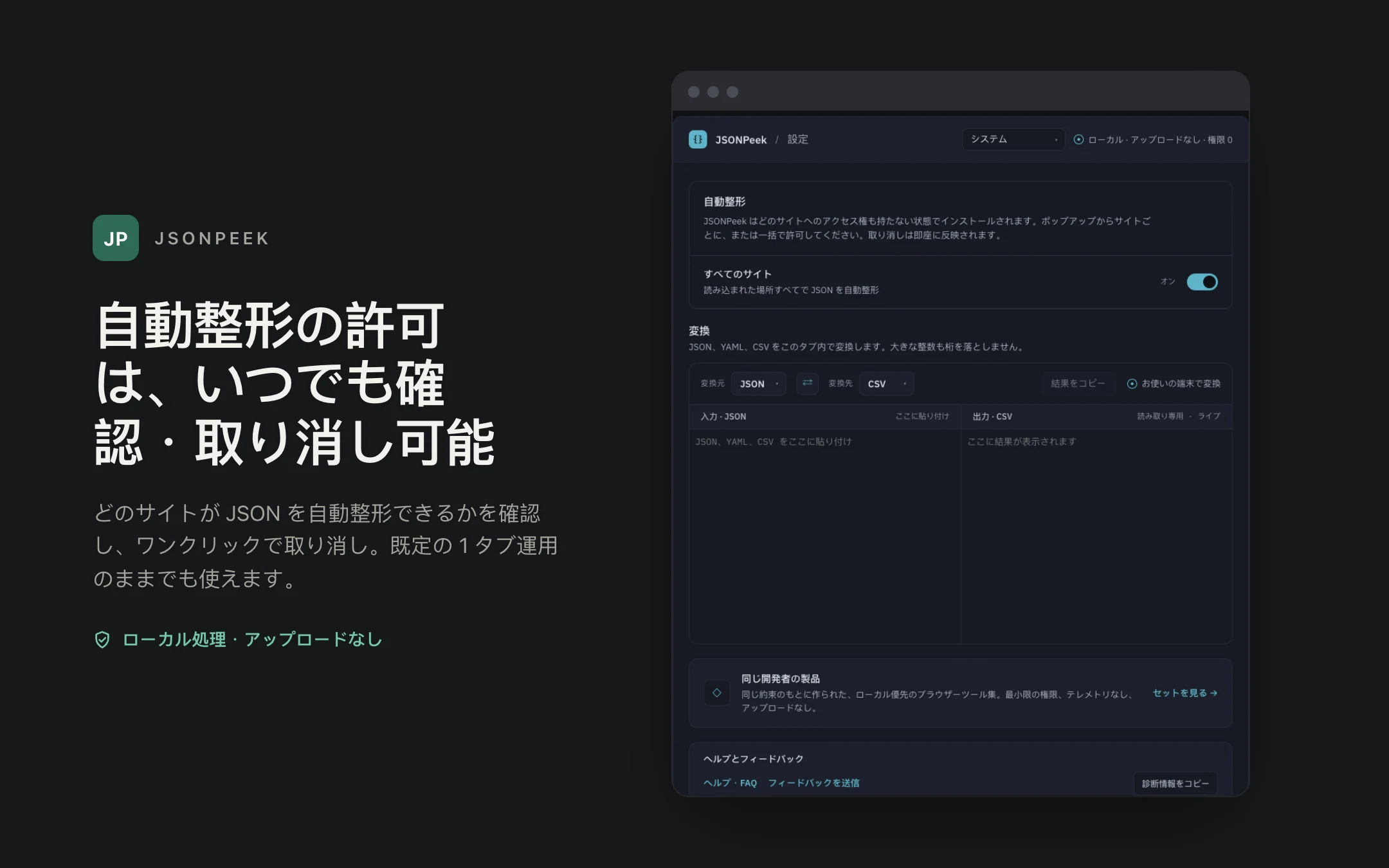Click the first window traffic-light dot
The height and width of the screenshot is (868, 1389).
tap(694, 92)
